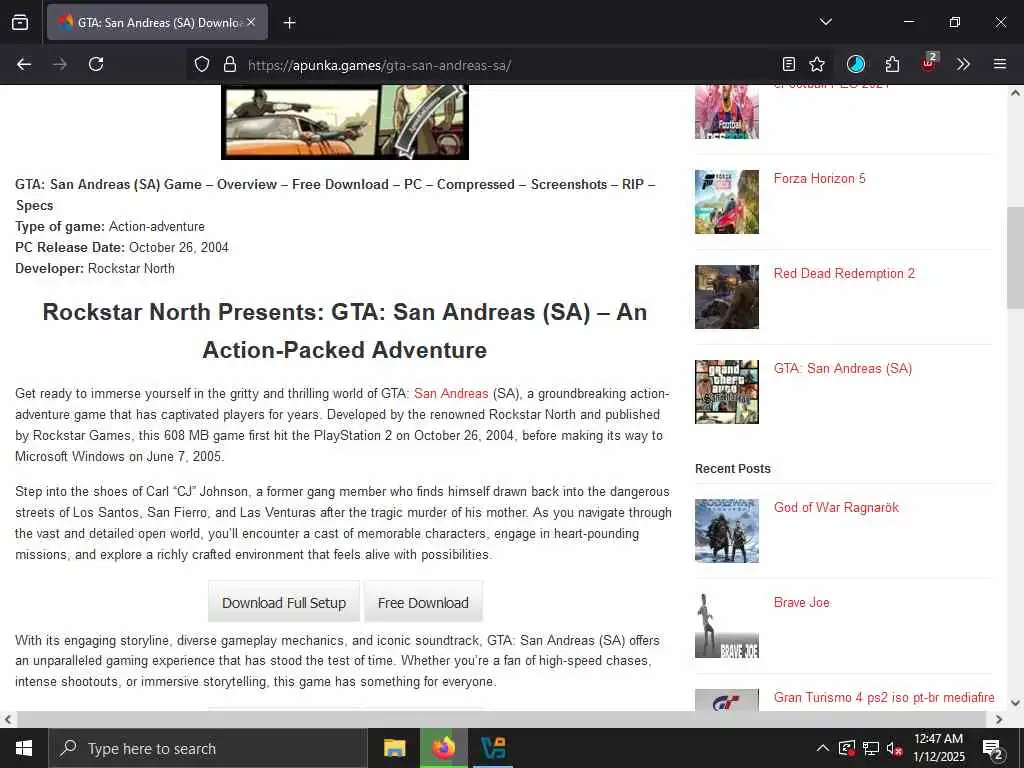Viewport: 1024px width, 768px height.
Task: Click the network status tray icon
Action: (x=871, y=748)
